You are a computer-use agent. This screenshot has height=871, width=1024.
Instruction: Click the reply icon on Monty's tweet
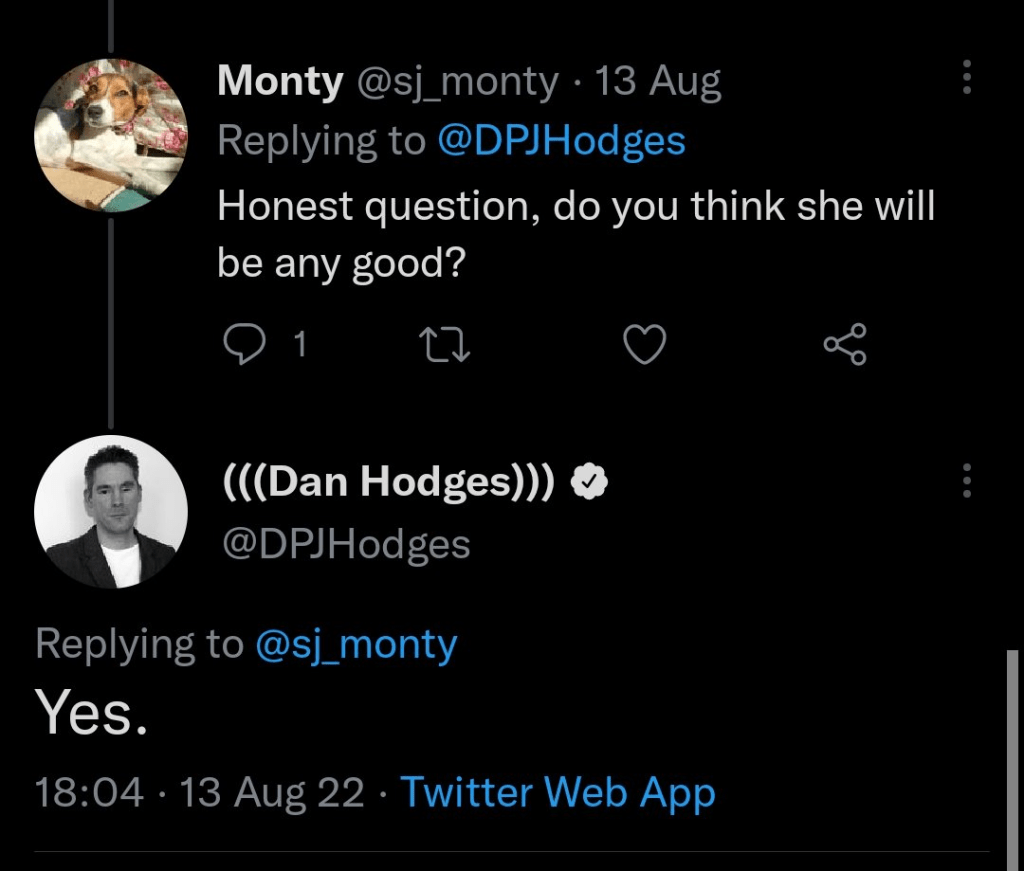[241, 345]
